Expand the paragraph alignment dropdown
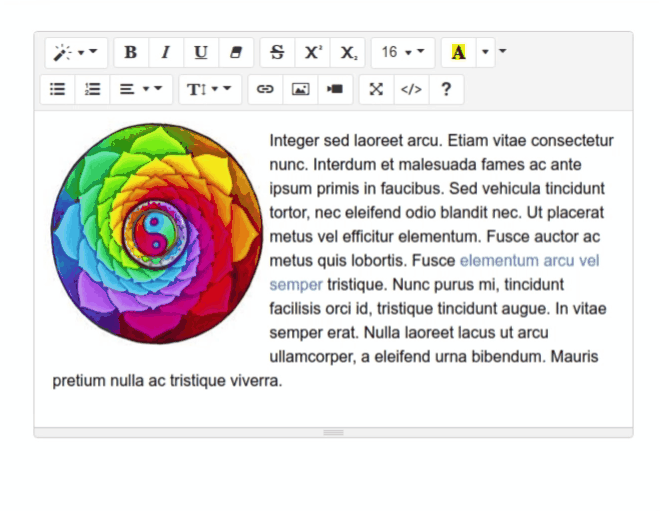 coord(140,89)
